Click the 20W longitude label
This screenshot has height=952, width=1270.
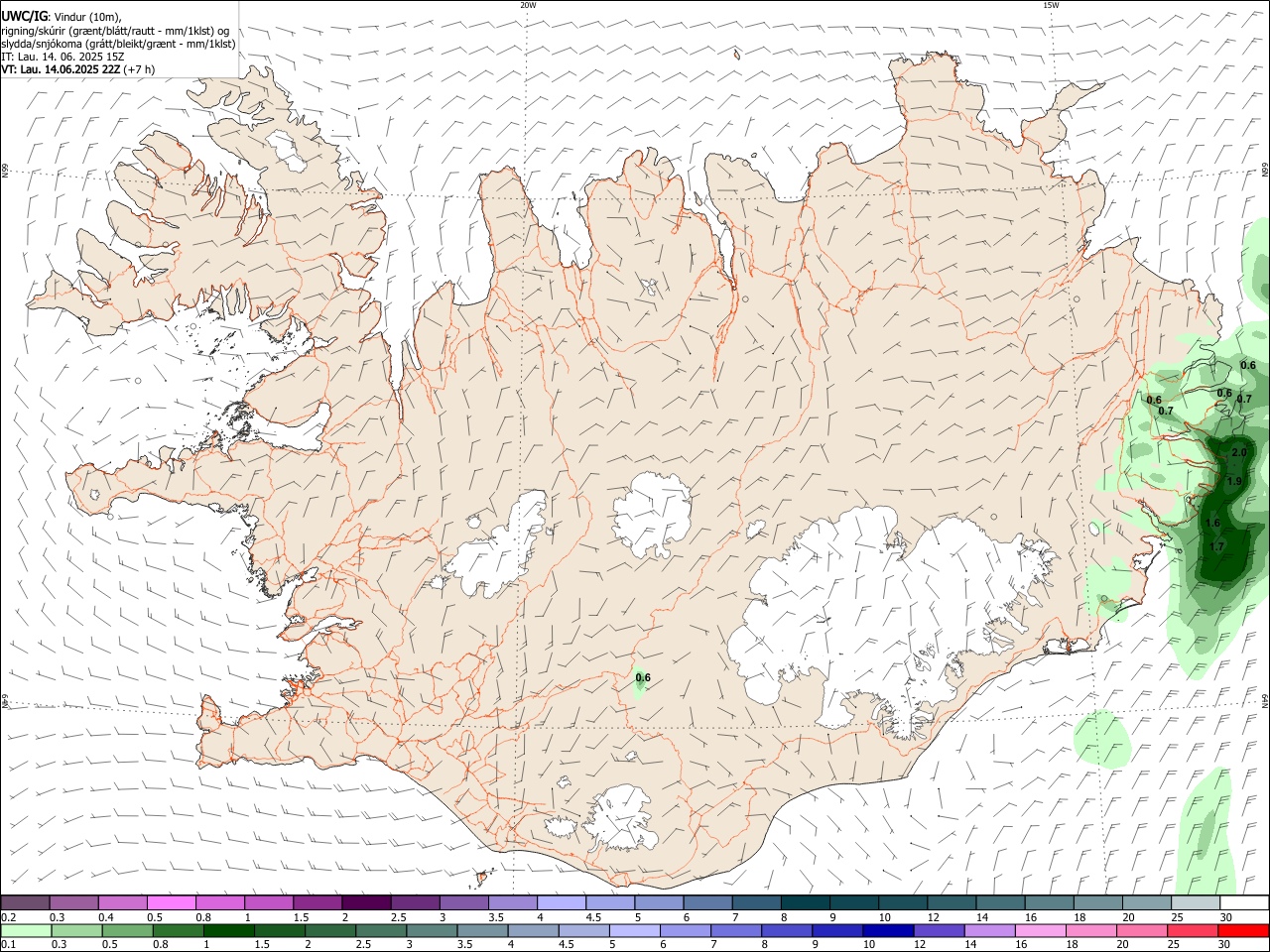click(x=528, y=5)
